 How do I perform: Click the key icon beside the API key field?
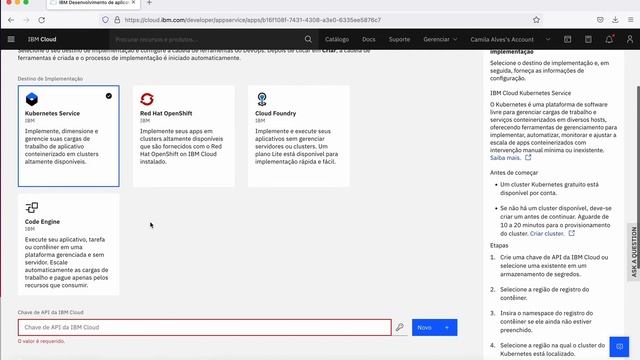point(400,327)
